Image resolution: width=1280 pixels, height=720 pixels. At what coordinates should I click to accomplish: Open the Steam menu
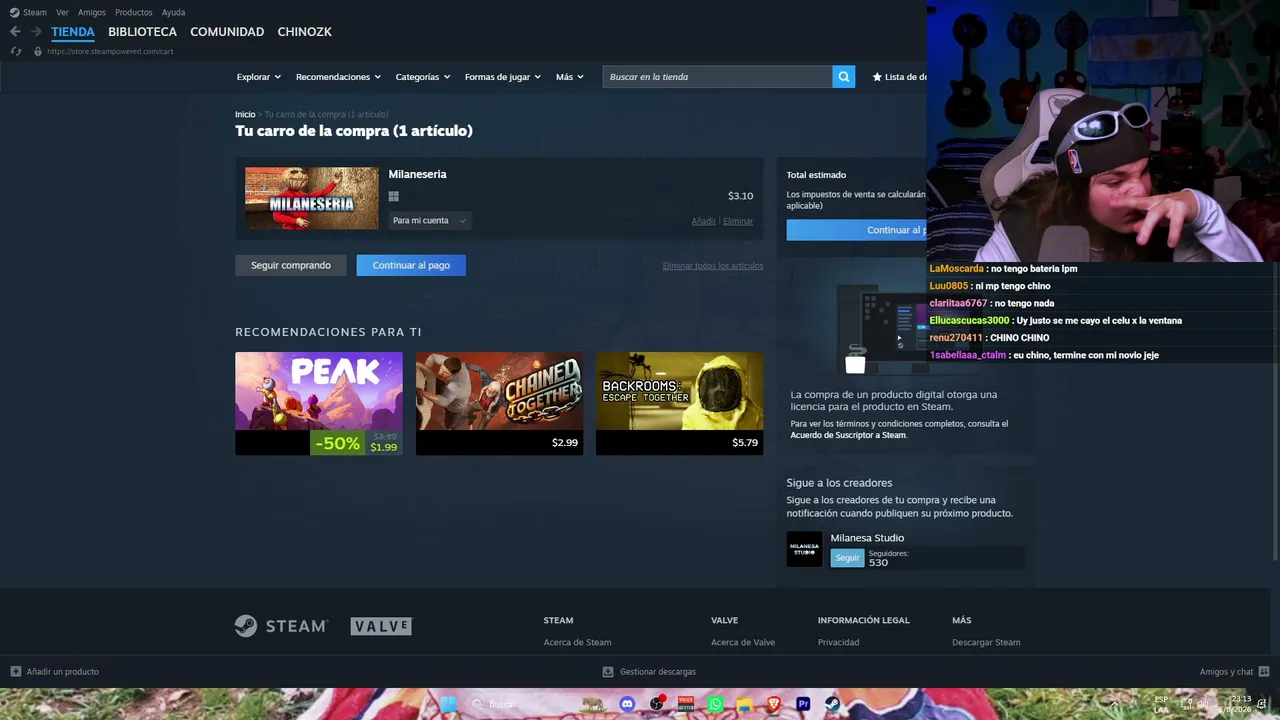pos(35,12)
